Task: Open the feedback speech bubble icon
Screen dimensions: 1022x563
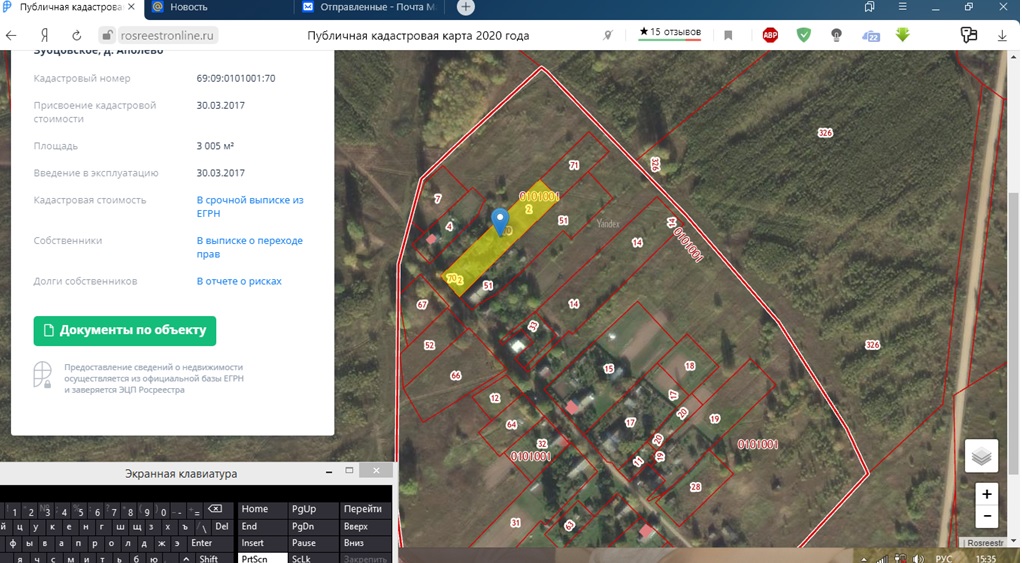Action: 969,35
